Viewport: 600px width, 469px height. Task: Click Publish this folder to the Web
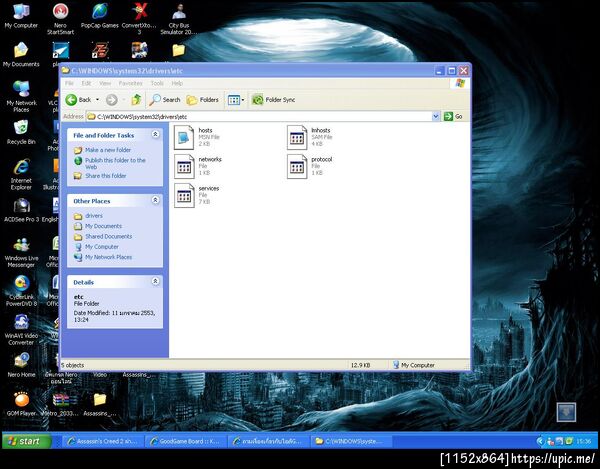[115, 163]
